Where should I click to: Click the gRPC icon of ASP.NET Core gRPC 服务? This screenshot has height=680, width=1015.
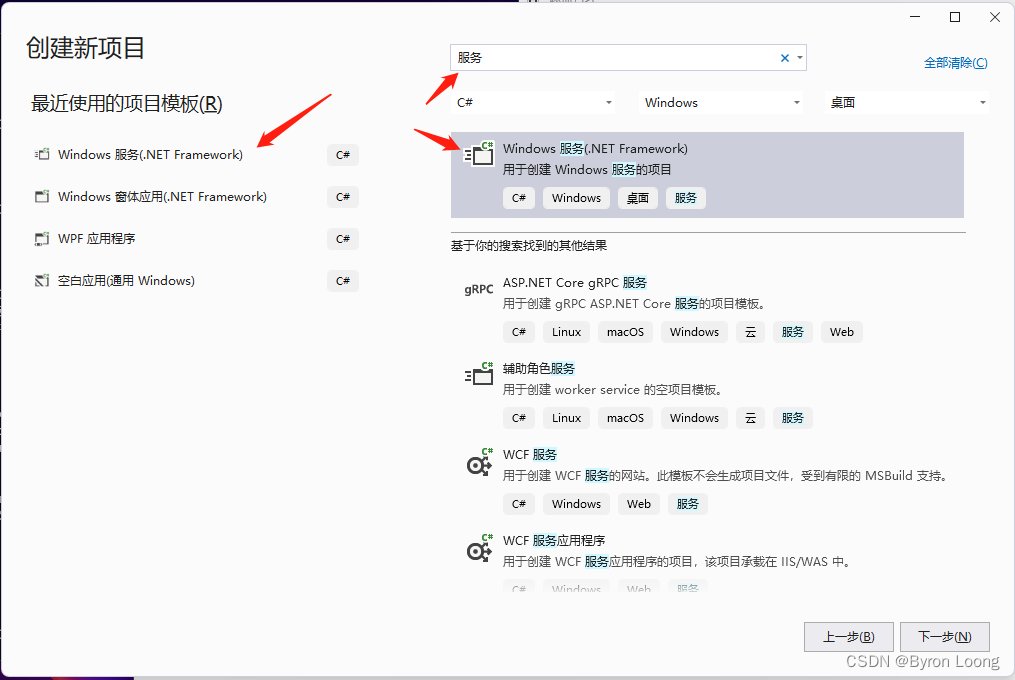(x=478, y=289)
